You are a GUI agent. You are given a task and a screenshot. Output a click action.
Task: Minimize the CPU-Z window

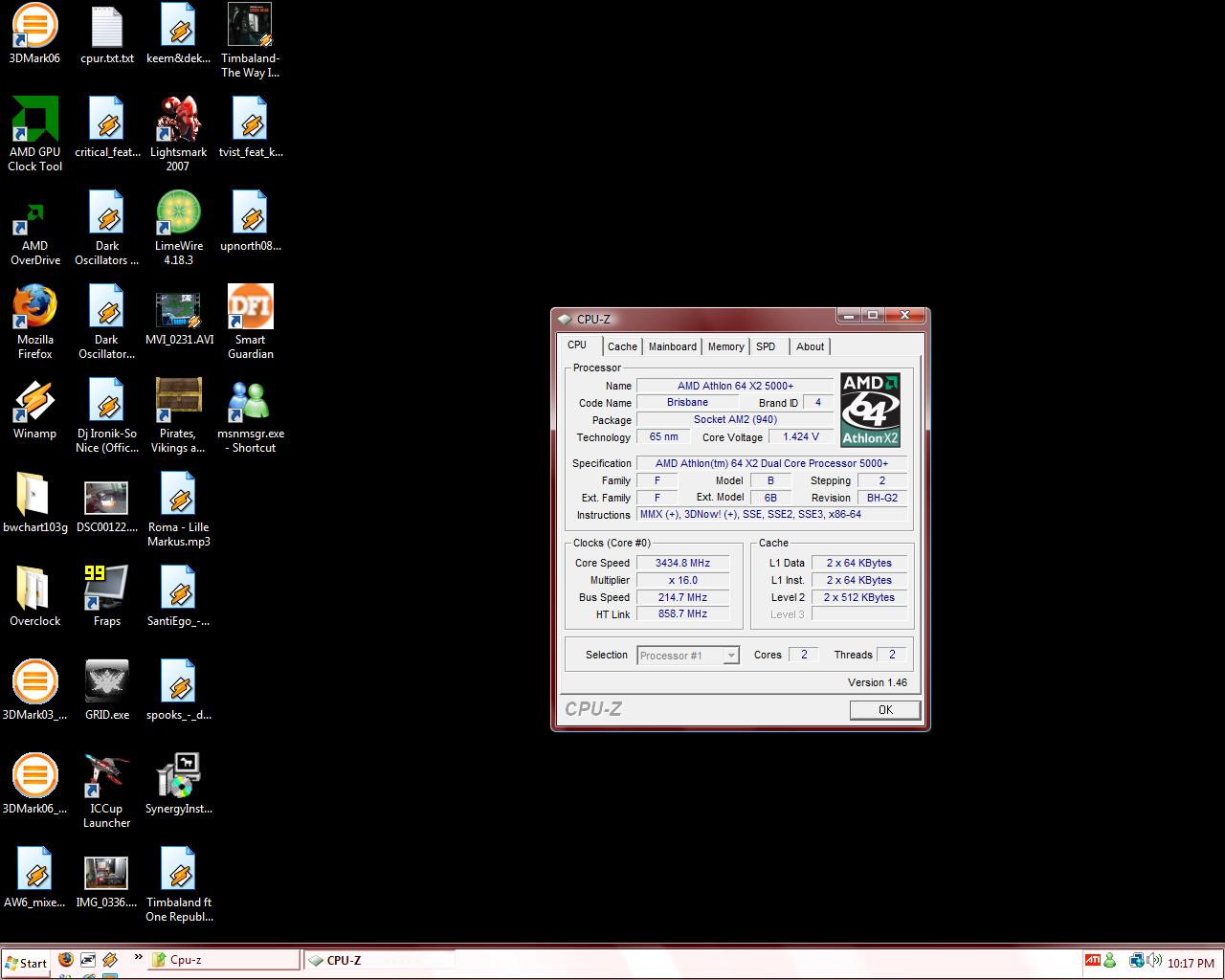848,315
